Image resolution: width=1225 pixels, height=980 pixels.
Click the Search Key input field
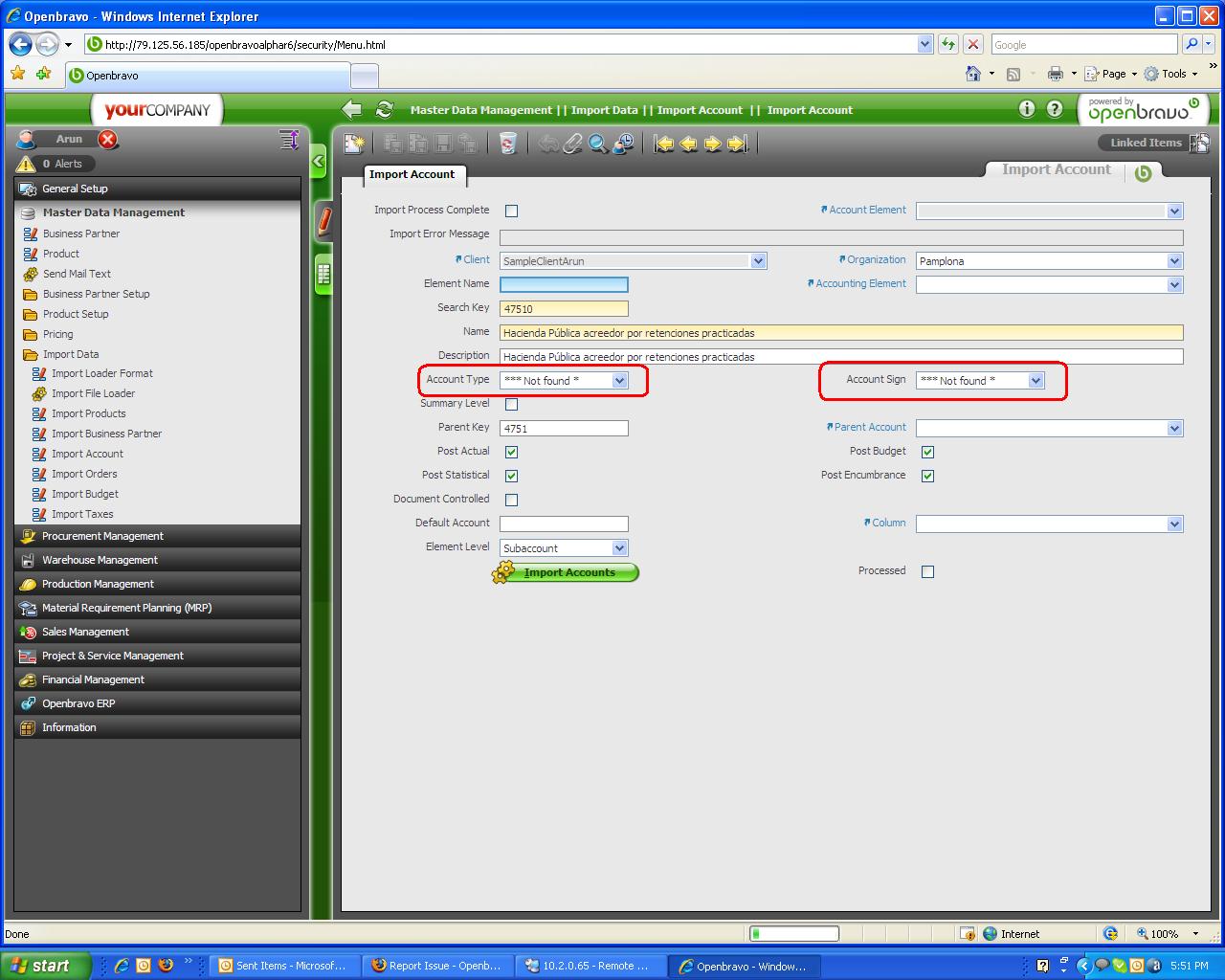(564, 308)
